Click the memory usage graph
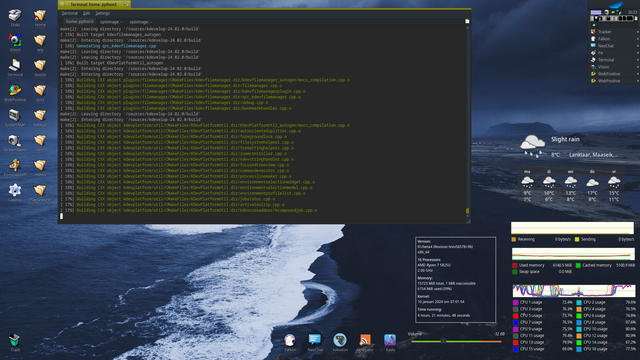The height and width of the screenshot is (360, 640). [x=573, y=254]
